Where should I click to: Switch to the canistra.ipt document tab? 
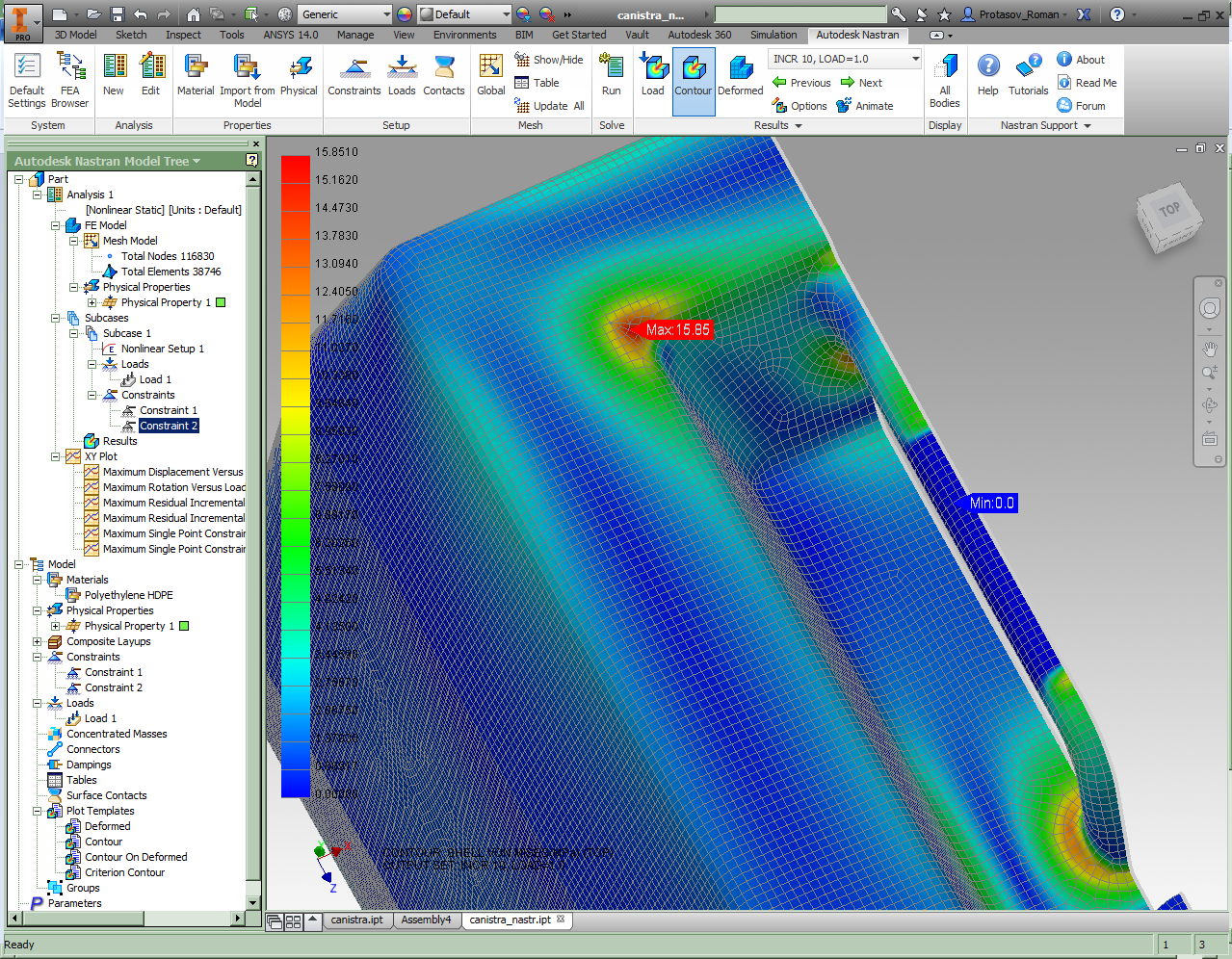click(x=356, y=920)
